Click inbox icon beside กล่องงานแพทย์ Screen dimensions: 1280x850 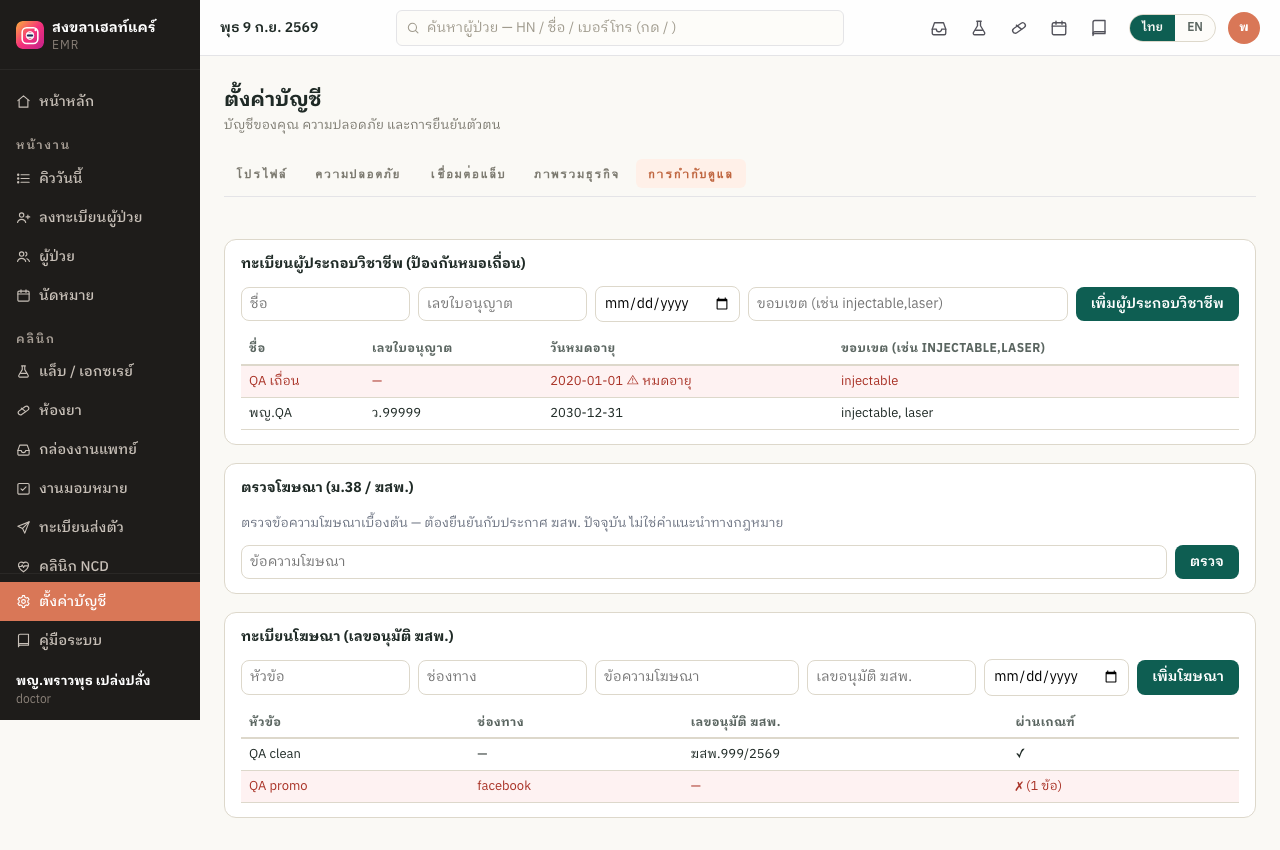coord(23,449)
